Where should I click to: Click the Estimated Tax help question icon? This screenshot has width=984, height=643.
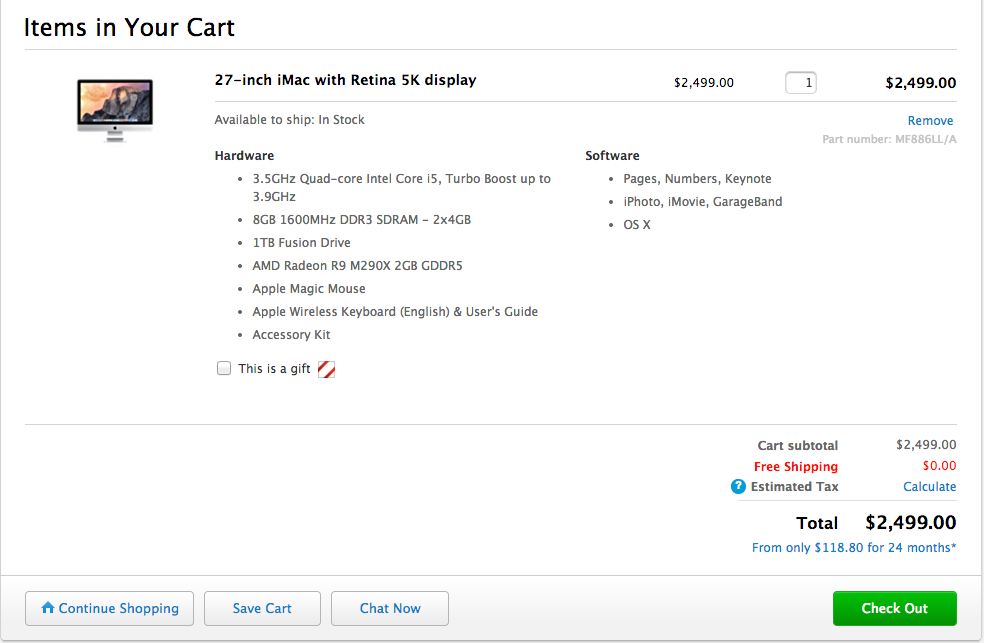pyautogui.click(x=738, y=486)
